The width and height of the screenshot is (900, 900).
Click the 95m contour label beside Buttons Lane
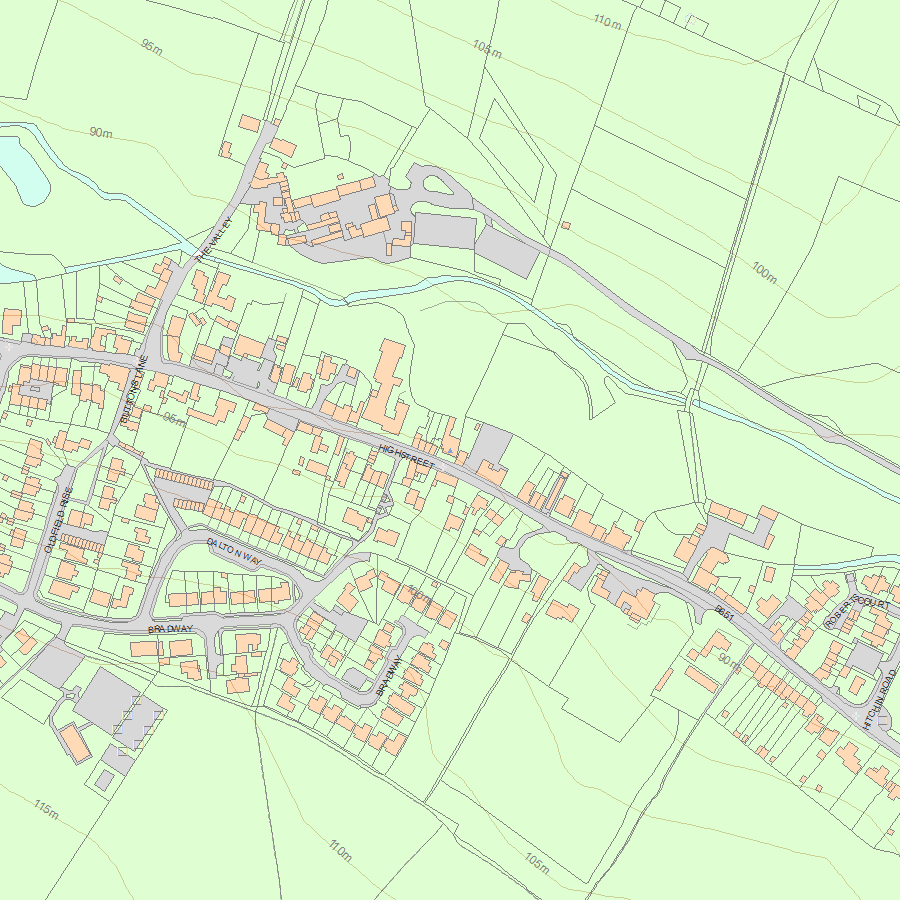point(174,419)
